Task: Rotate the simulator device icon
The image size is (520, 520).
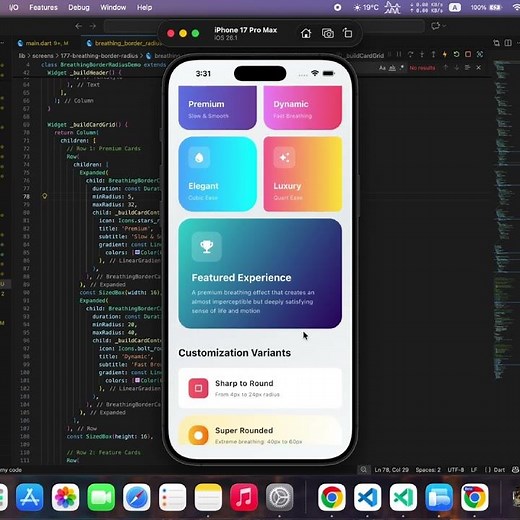Action: [348, 33]
